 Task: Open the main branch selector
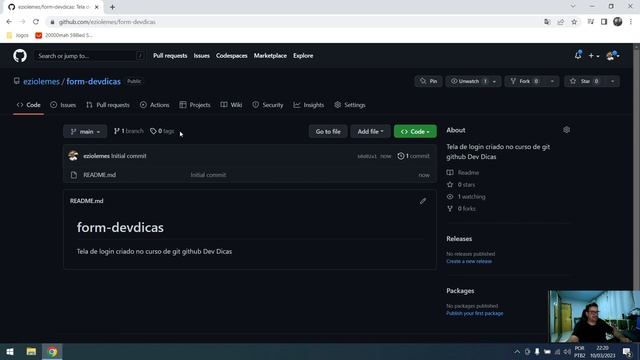pos(85,131)
